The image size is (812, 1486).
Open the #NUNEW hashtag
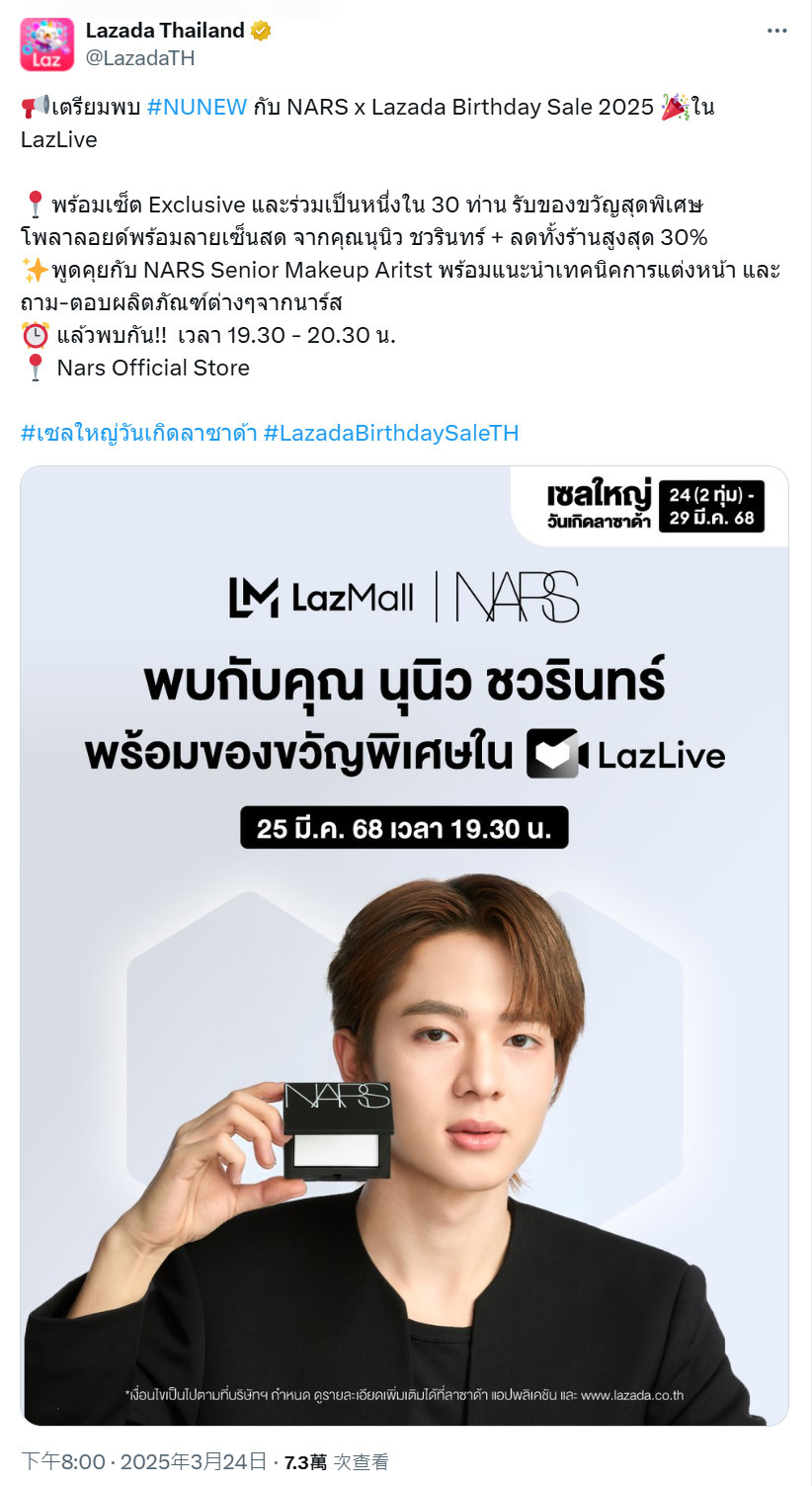[197, 107]
